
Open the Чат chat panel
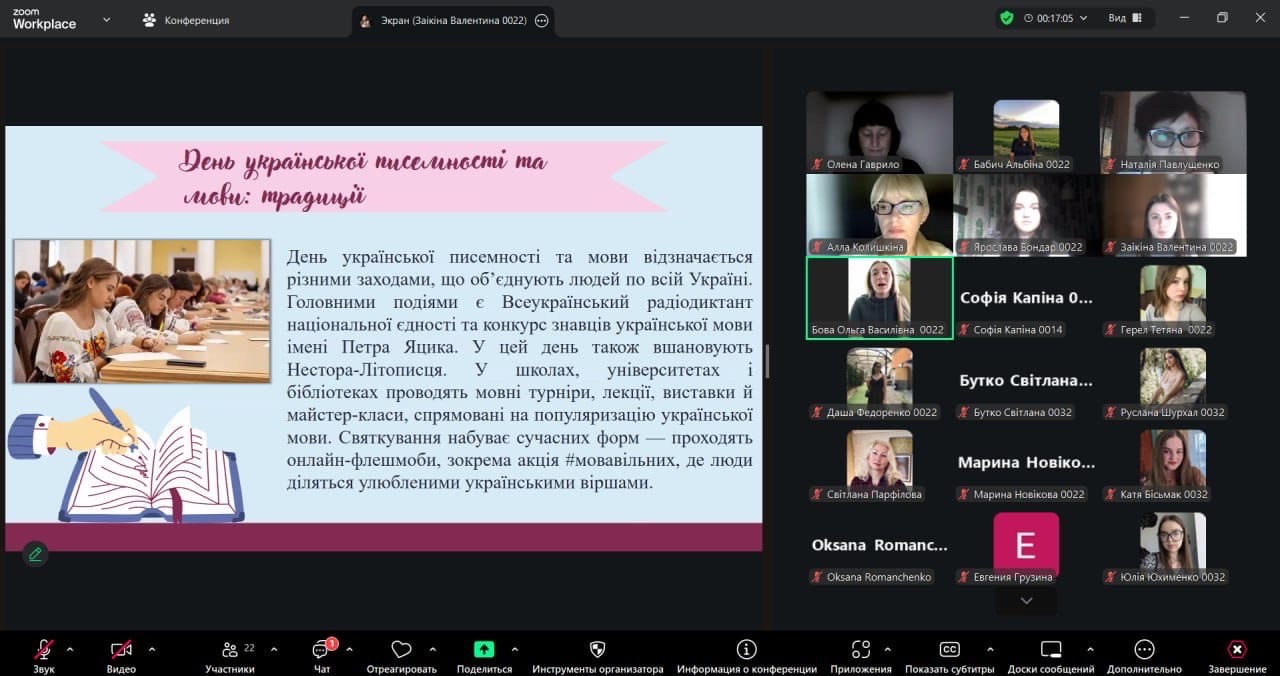click(x=321, y=650)
